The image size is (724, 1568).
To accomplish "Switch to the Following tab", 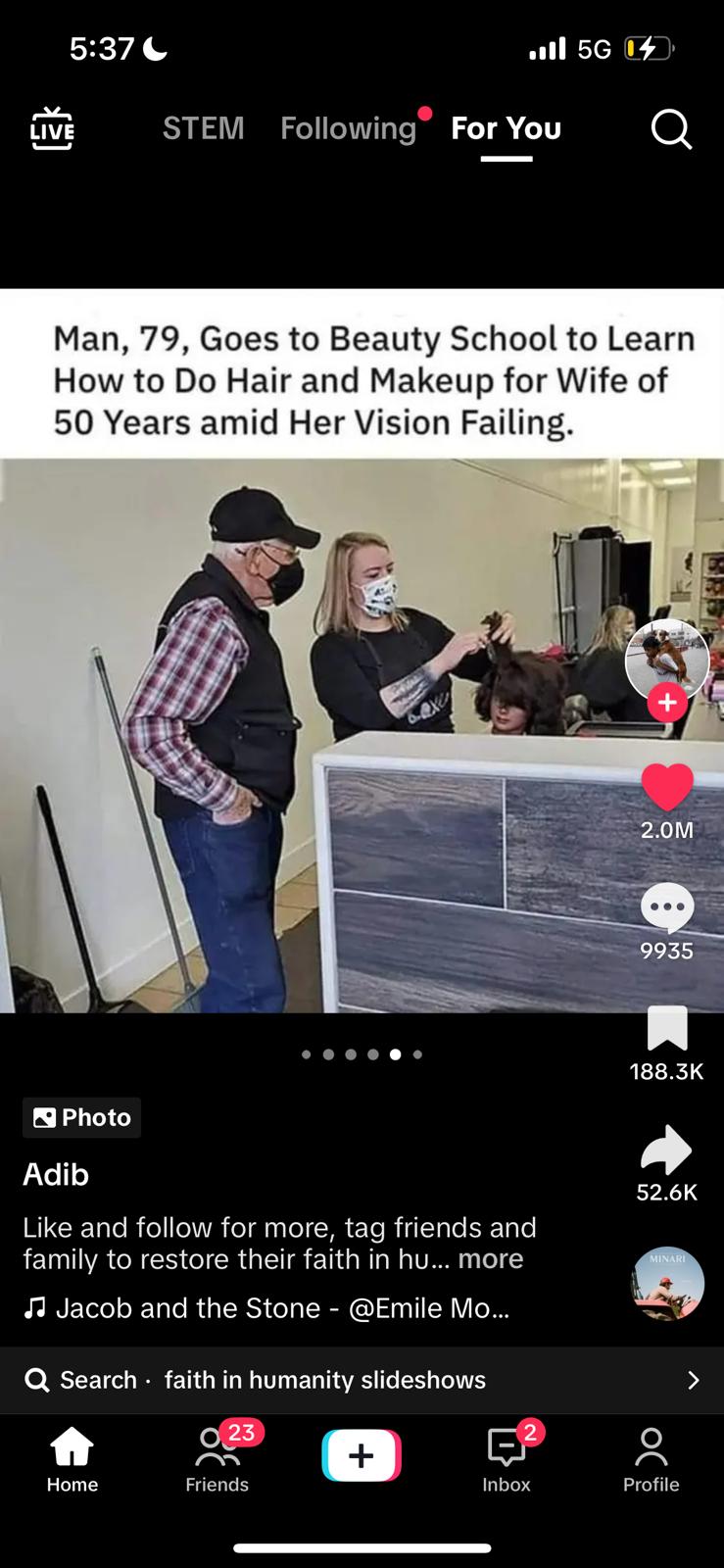I will click(349, 128).
